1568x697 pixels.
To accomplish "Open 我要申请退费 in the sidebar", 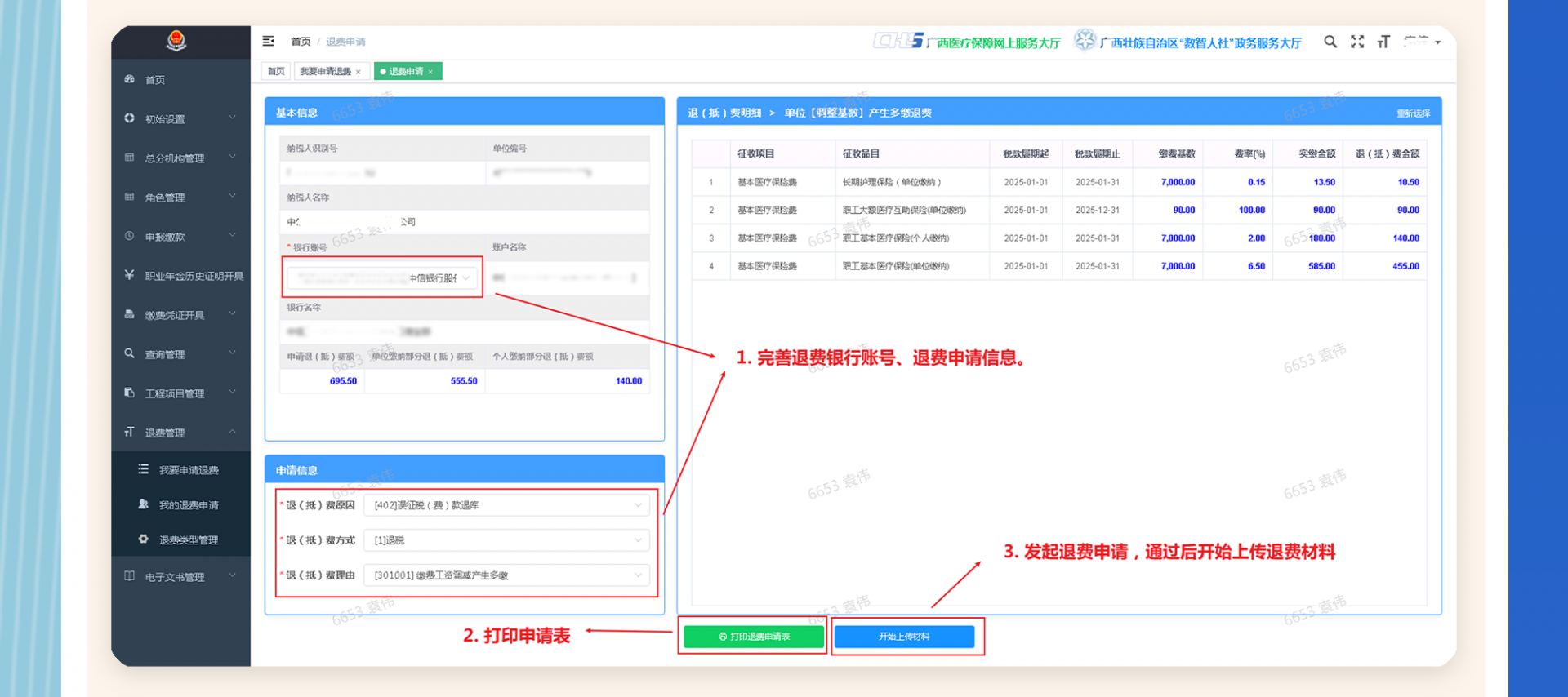I will tap(188, 470).
